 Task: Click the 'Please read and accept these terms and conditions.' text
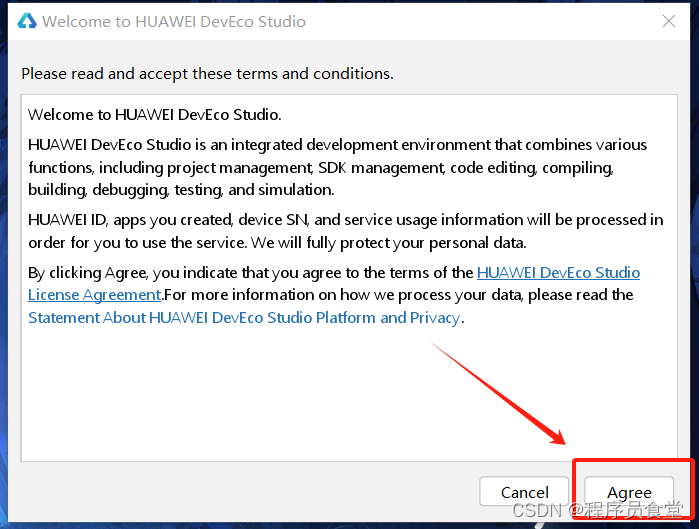208,74
